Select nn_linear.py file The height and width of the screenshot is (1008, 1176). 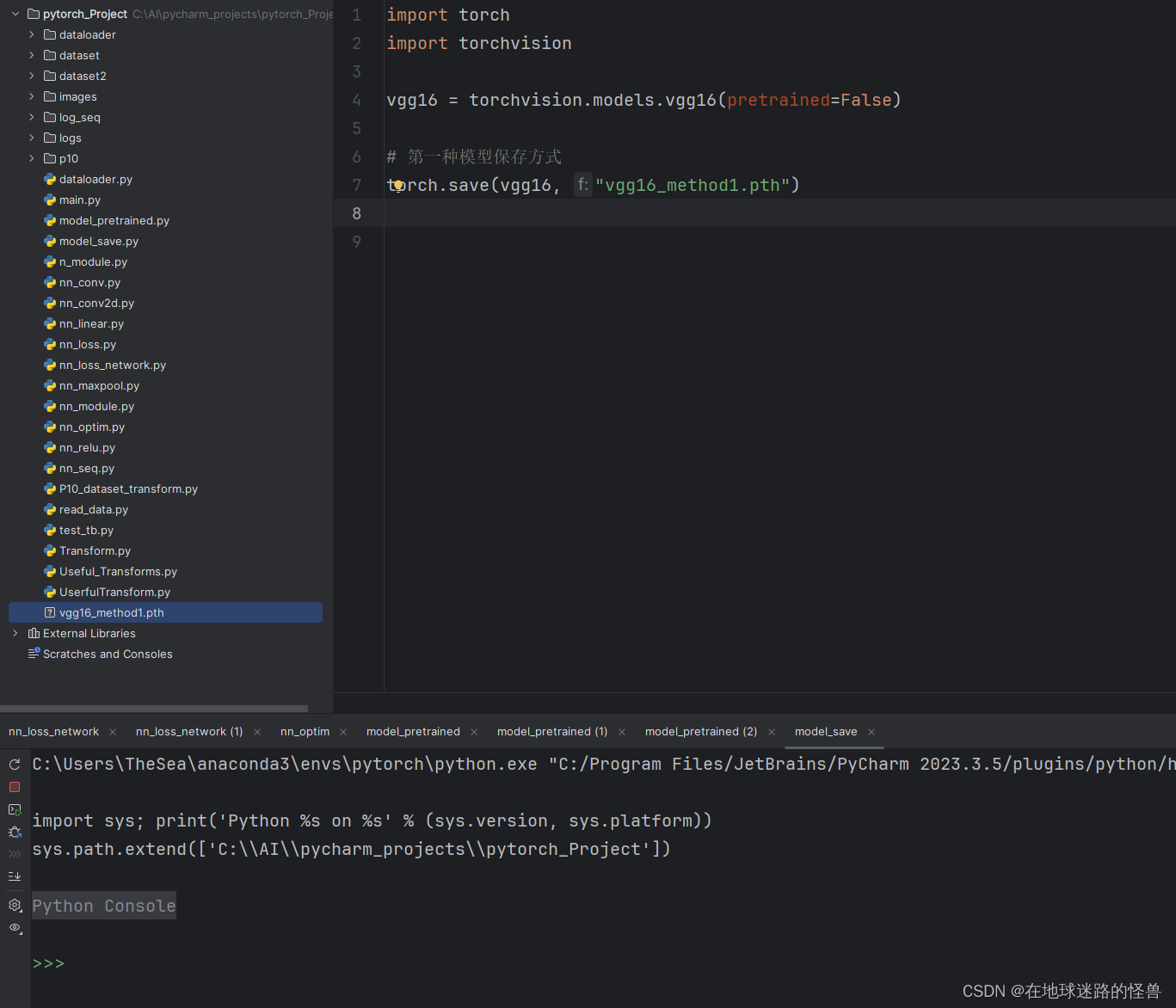[x=91, y=323]
